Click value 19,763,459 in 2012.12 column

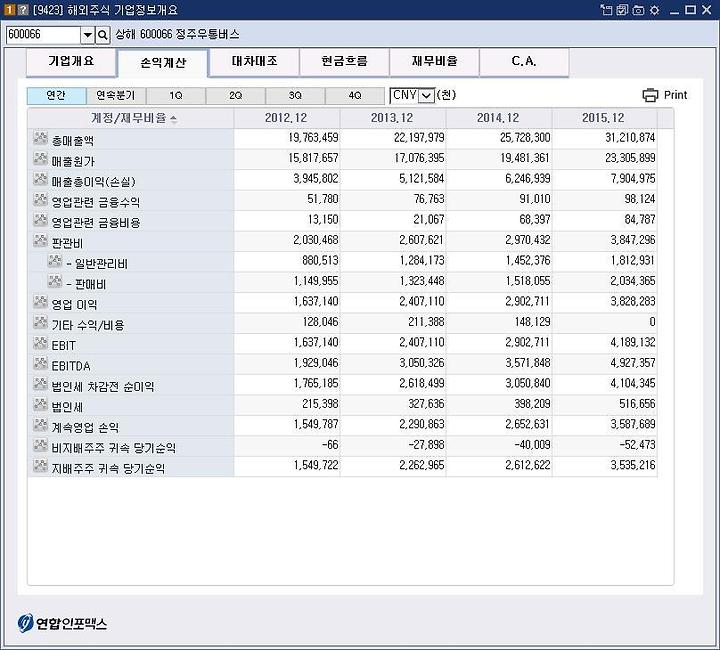click(313, 138)
